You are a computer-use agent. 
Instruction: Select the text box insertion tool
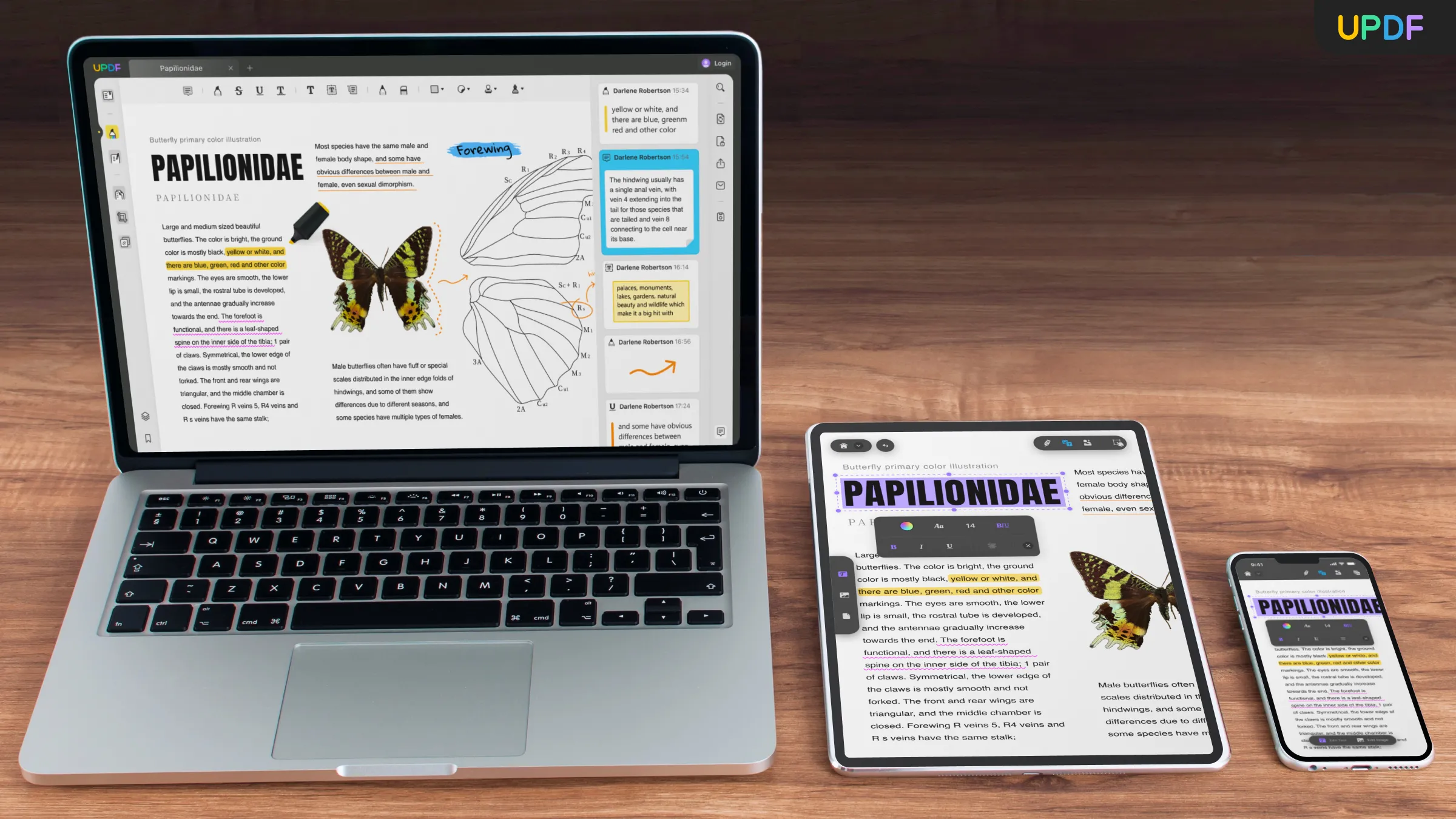pyautogui.click(x=331, y=90)
